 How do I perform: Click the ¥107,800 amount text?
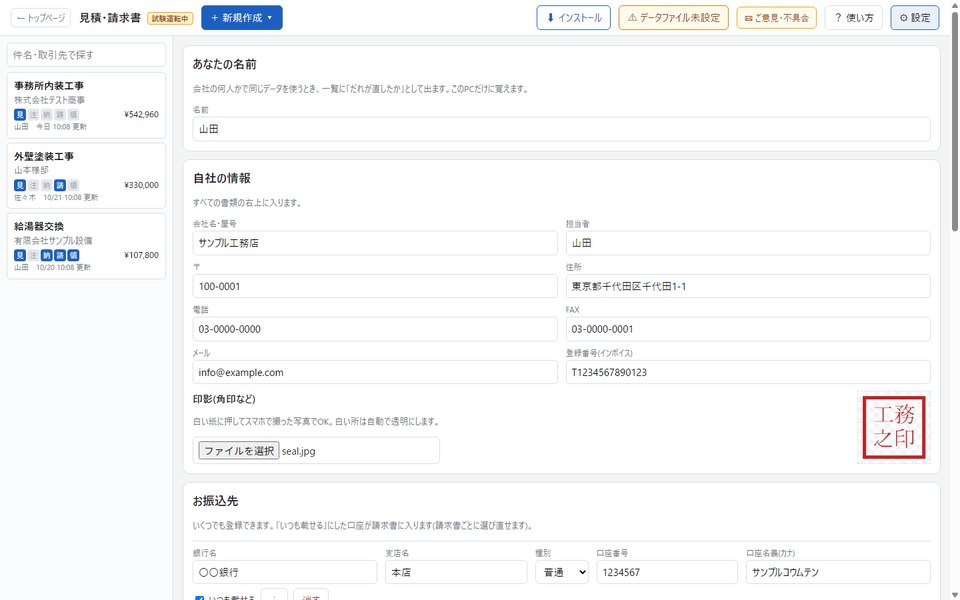[x=141, y=255]
